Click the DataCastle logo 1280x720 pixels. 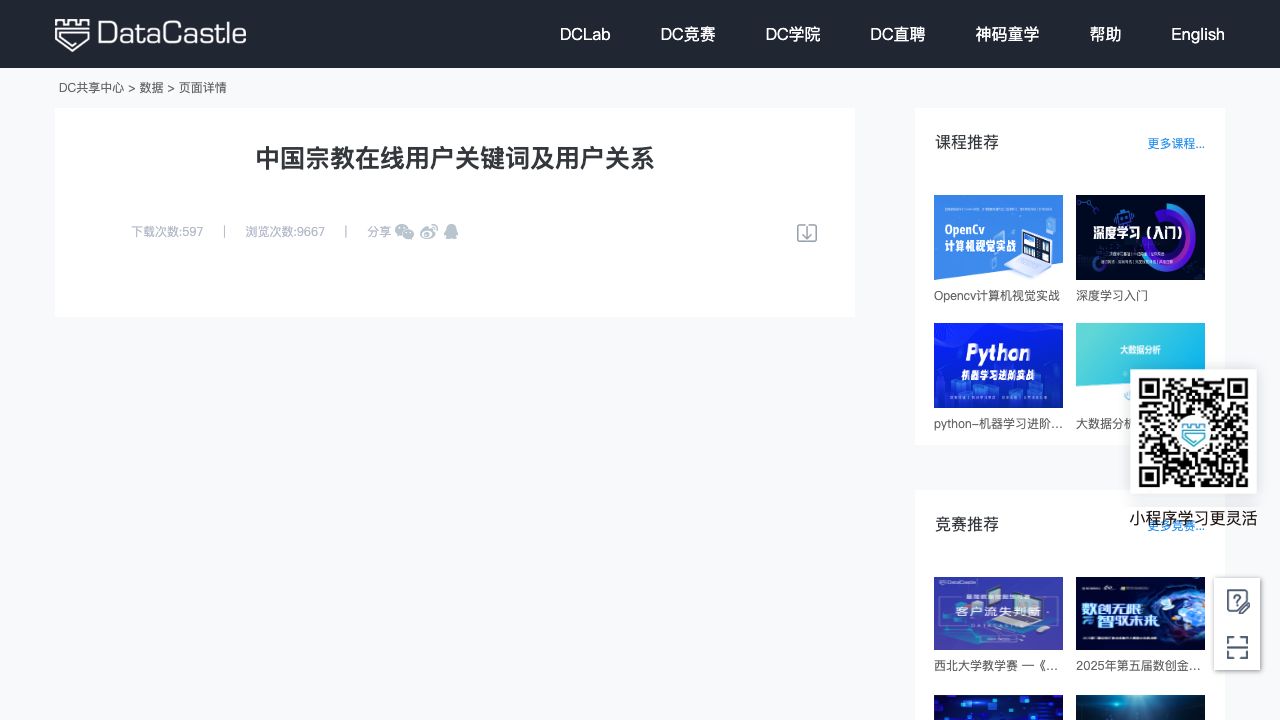tap(150, 34)
